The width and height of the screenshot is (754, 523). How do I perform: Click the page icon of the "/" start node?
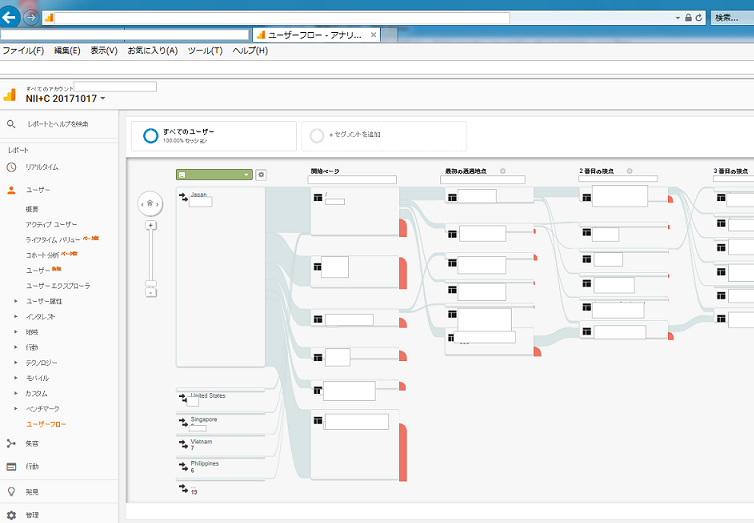click(x=318, y=197)
